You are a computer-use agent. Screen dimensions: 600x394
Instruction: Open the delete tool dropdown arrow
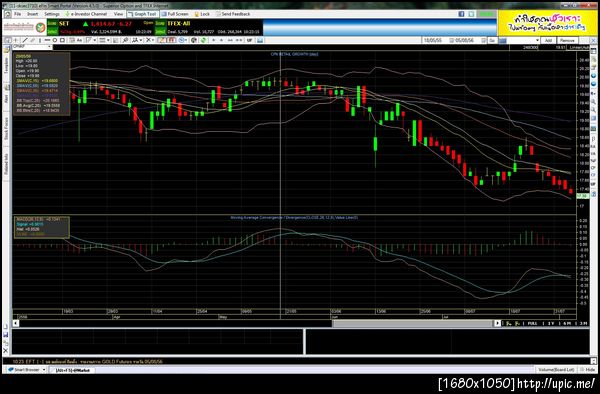tap(153, 40)
